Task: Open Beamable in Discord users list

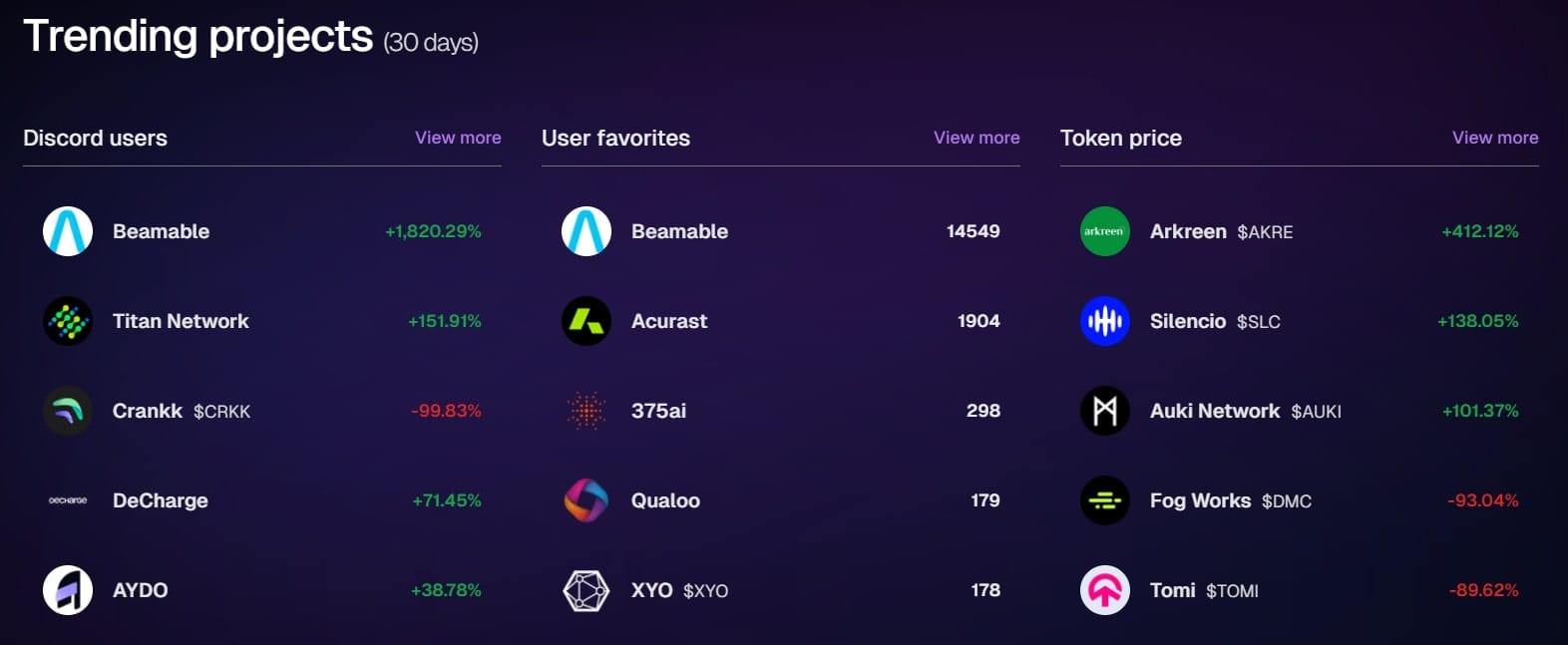Action: pyautogui.click(x=262, y=231)
